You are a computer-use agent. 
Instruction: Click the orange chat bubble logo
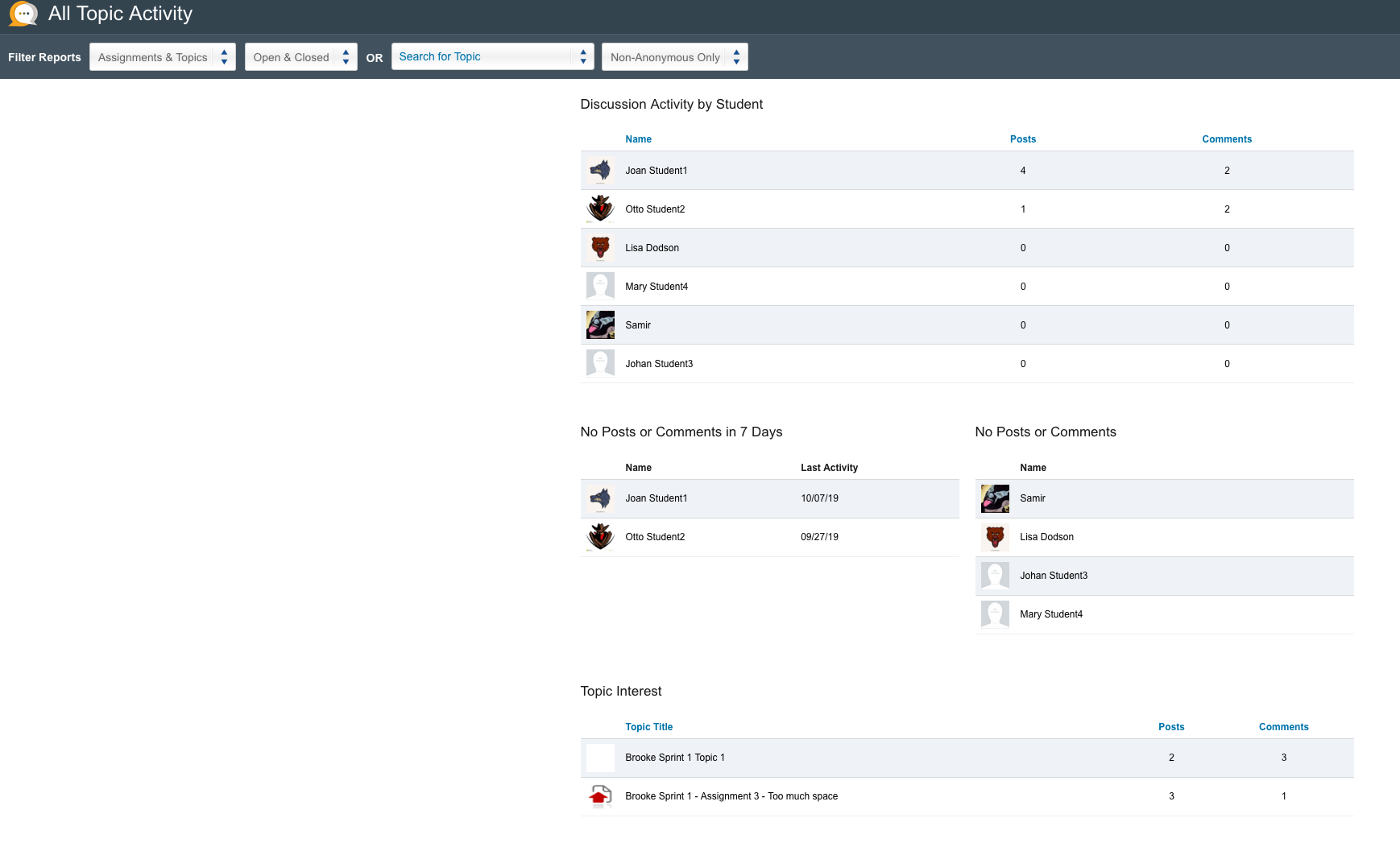coord(23,14)
